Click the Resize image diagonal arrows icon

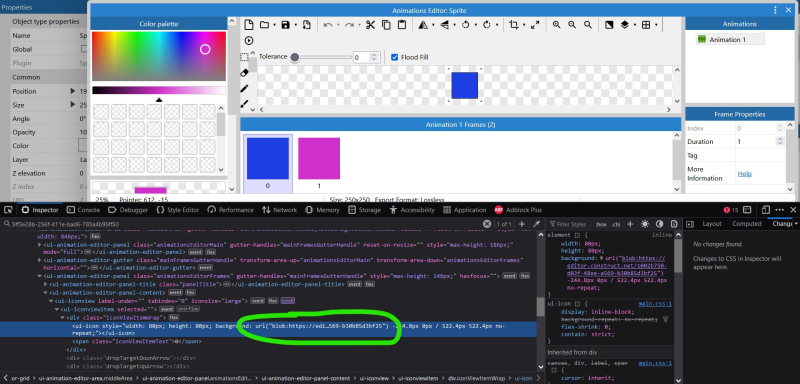(535, 25)
